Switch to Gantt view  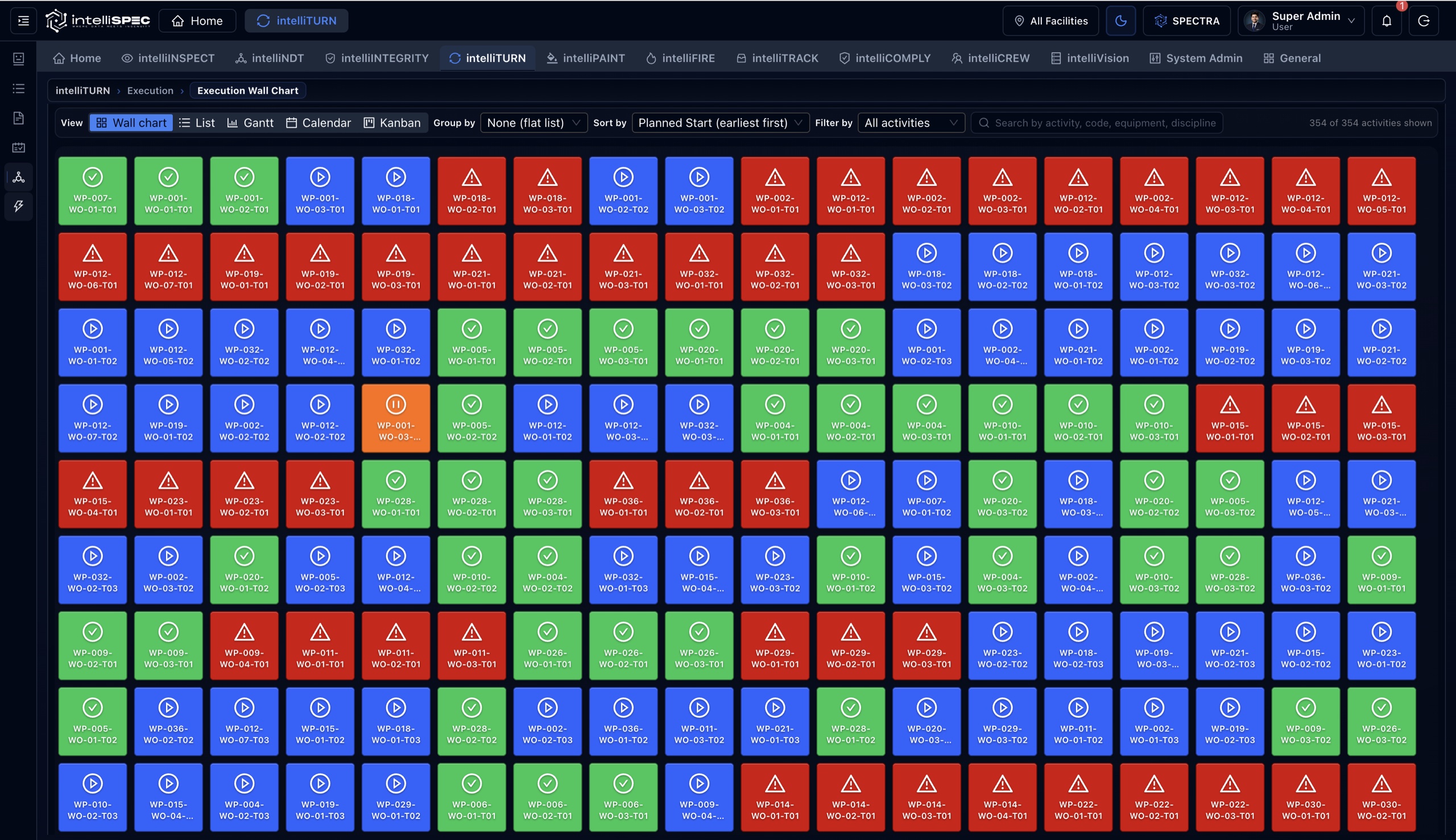click(250, 123)
